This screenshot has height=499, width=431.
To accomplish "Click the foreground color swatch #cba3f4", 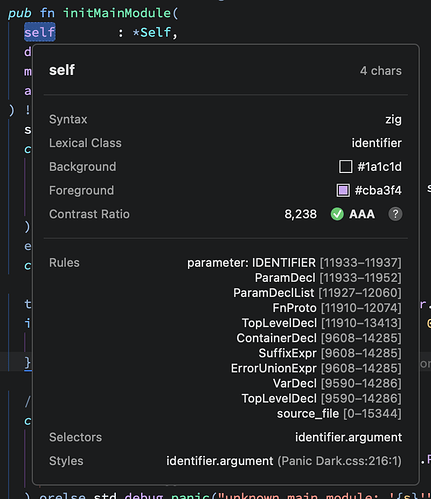I will [x=343, y=190].
